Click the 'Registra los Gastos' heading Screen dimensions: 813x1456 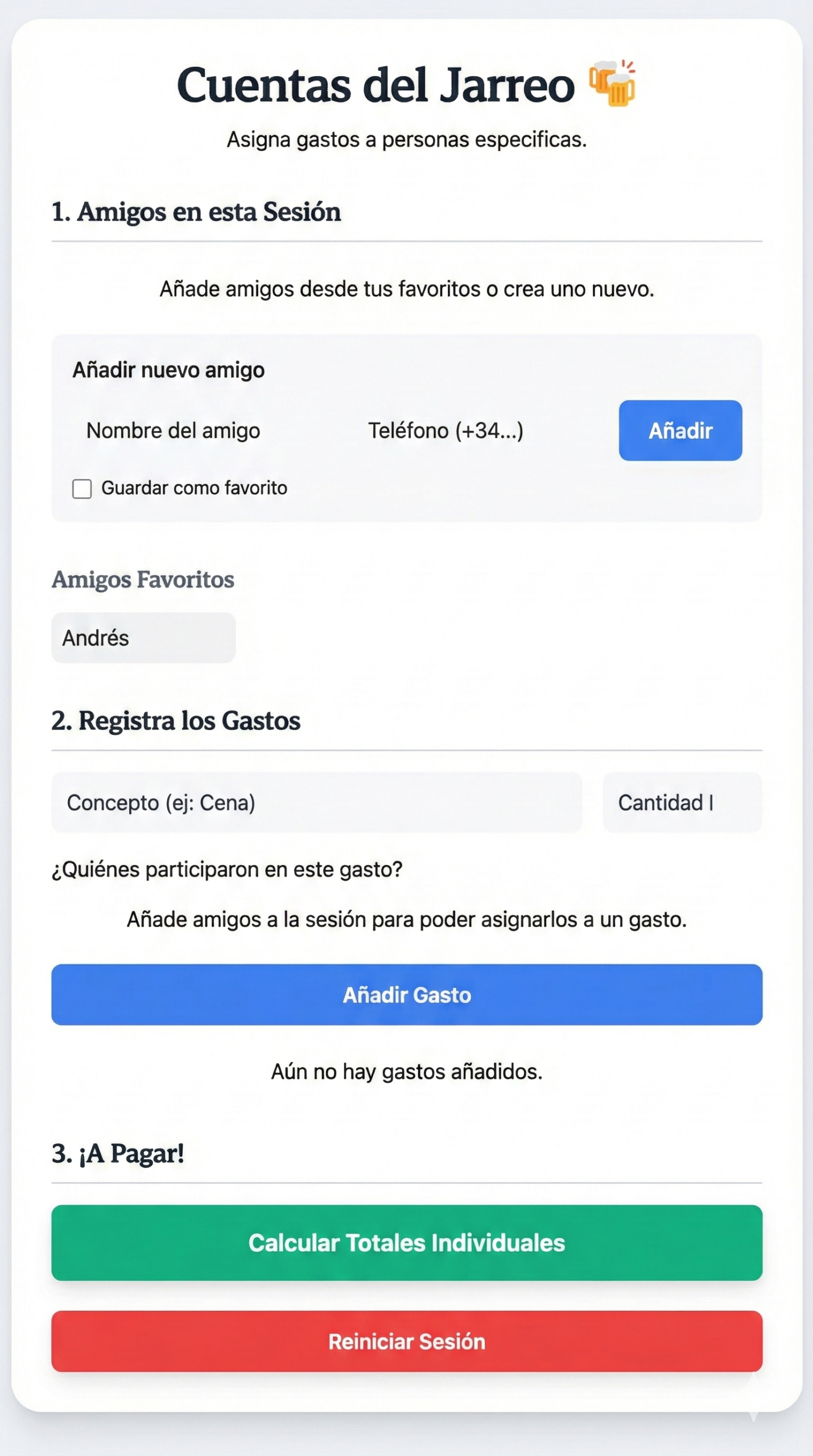pos(176,721)
